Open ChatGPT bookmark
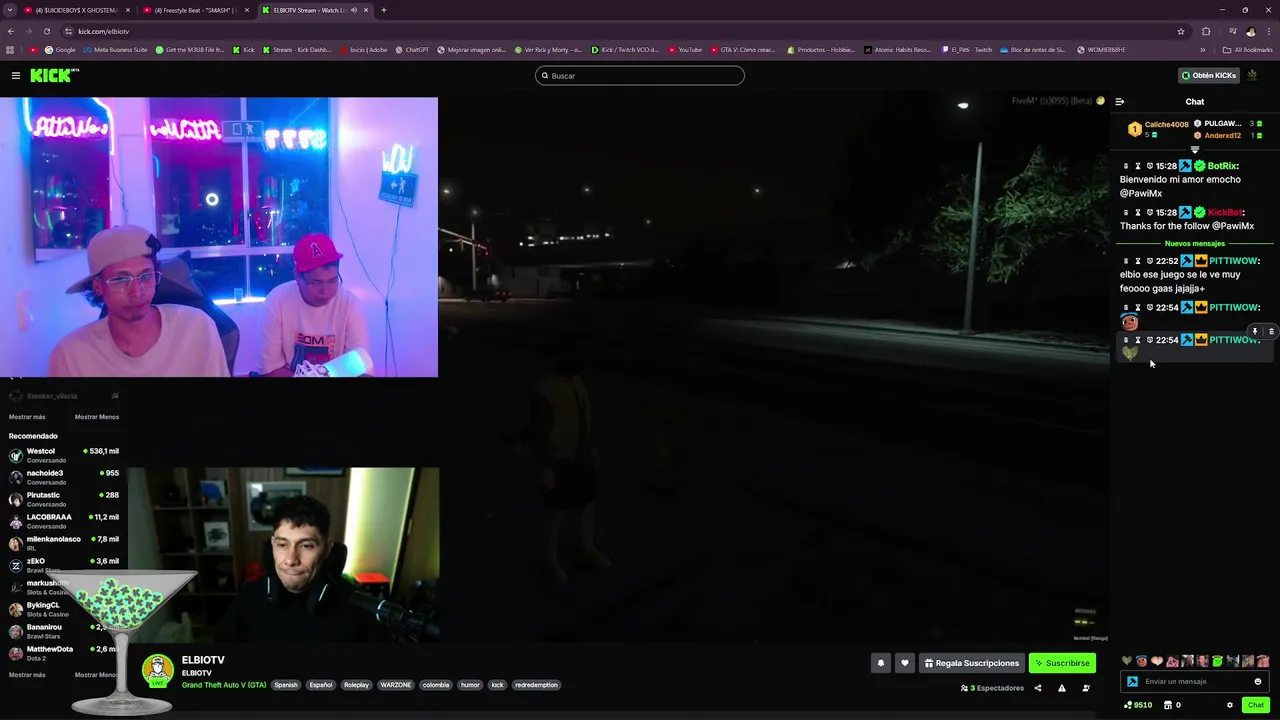The image size is (1280, 720). 412,49
